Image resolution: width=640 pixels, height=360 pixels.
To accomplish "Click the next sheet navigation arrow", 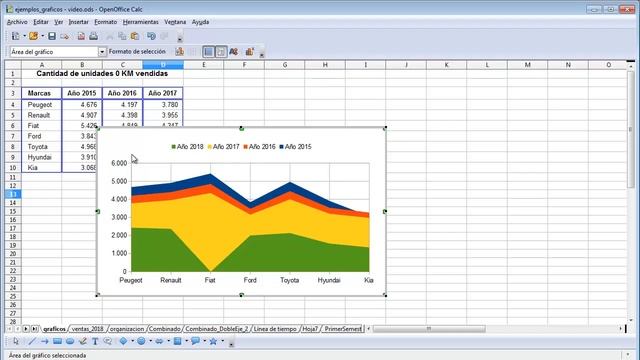I will pos(26,329).
